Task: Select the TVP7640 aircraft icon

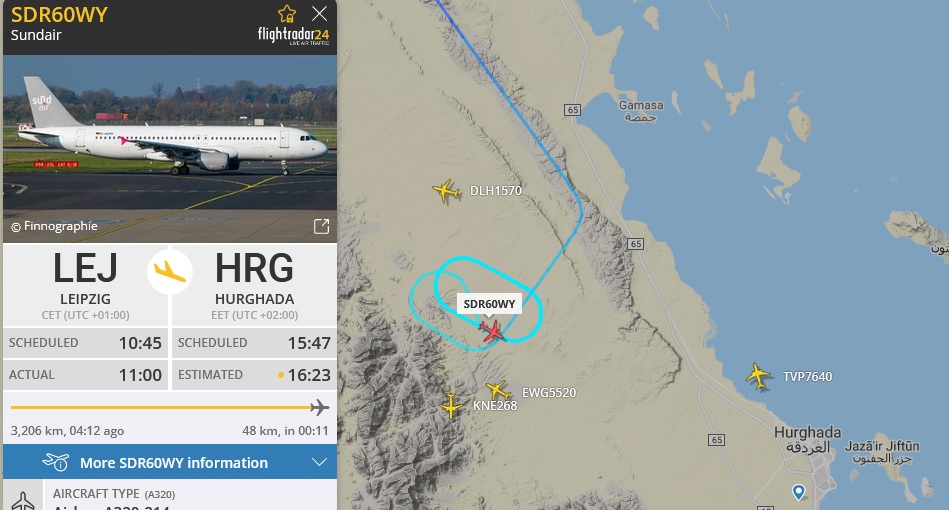Action: point(758,376)
